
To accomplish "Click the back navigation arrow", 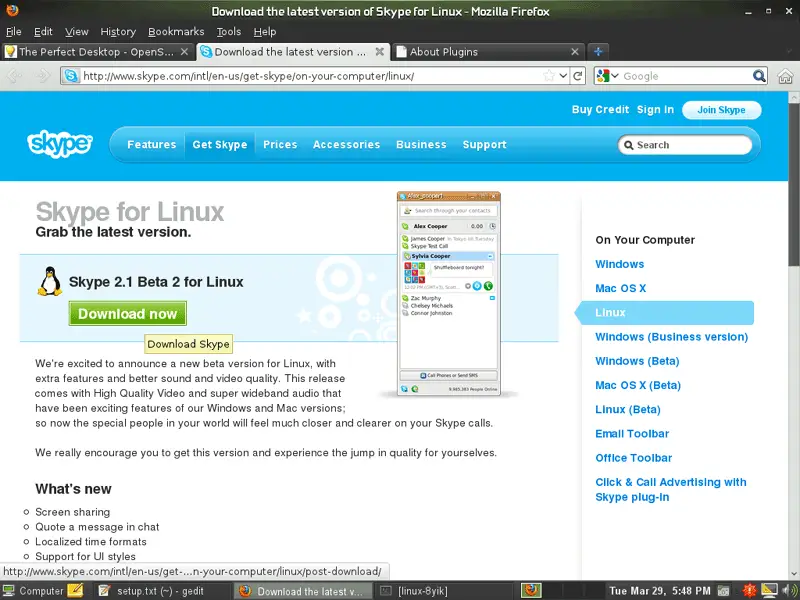I will point(14,76).
